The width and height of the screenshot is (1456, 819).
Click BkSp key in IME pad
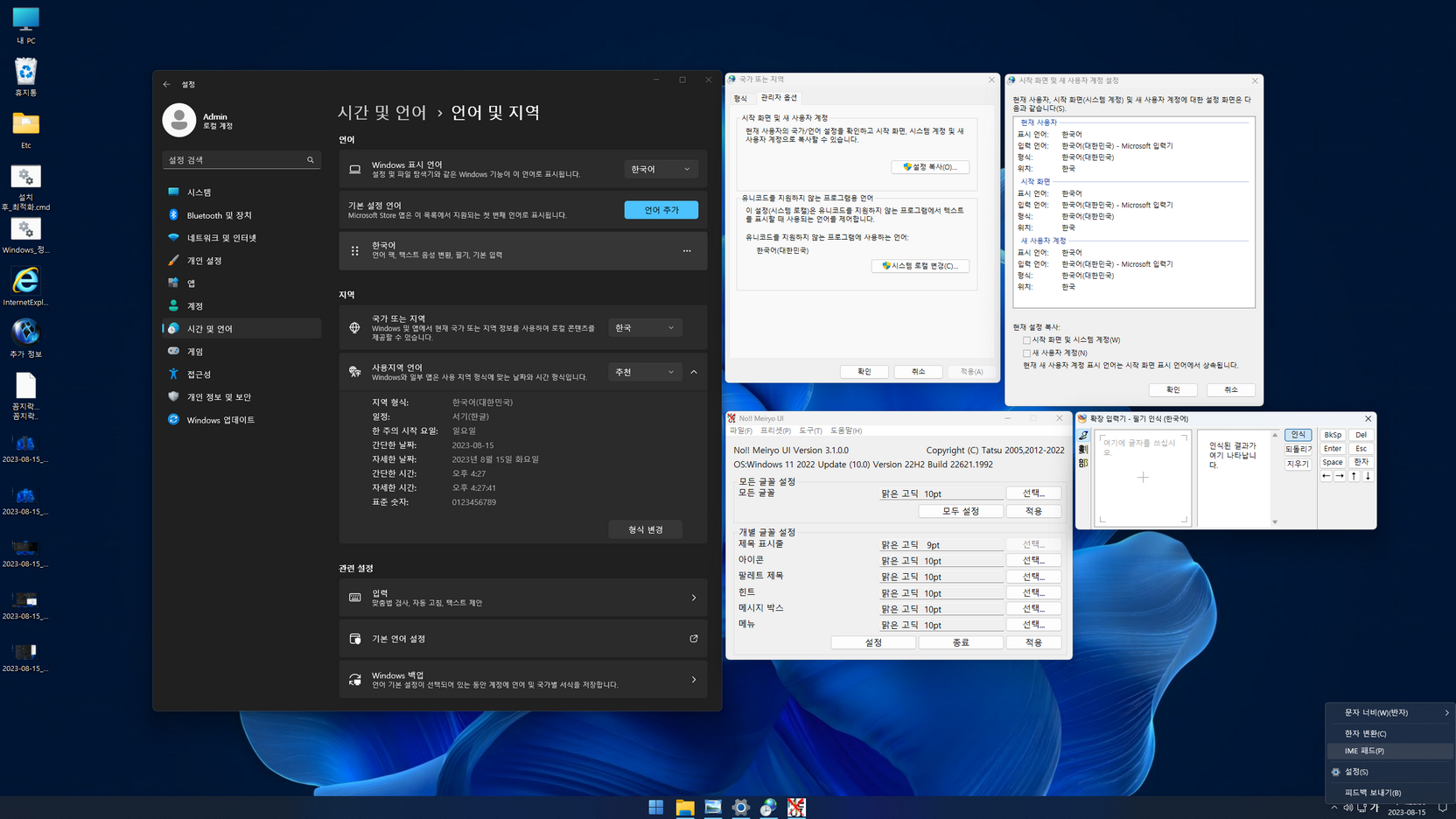[x=1333, y=435]
